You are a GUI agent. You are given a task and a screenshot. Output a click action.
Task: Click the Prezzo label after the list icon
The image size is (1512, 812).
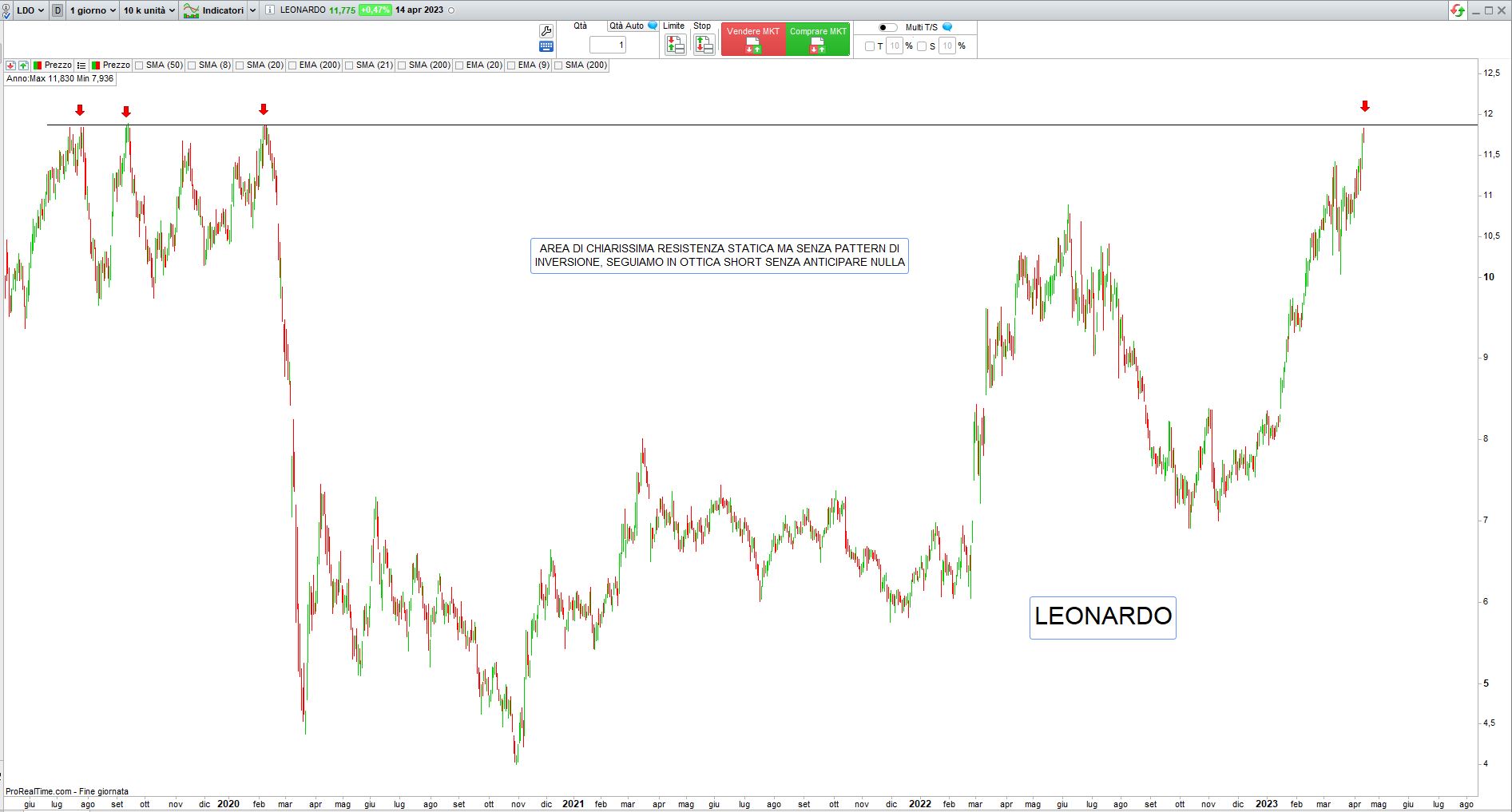116,65
